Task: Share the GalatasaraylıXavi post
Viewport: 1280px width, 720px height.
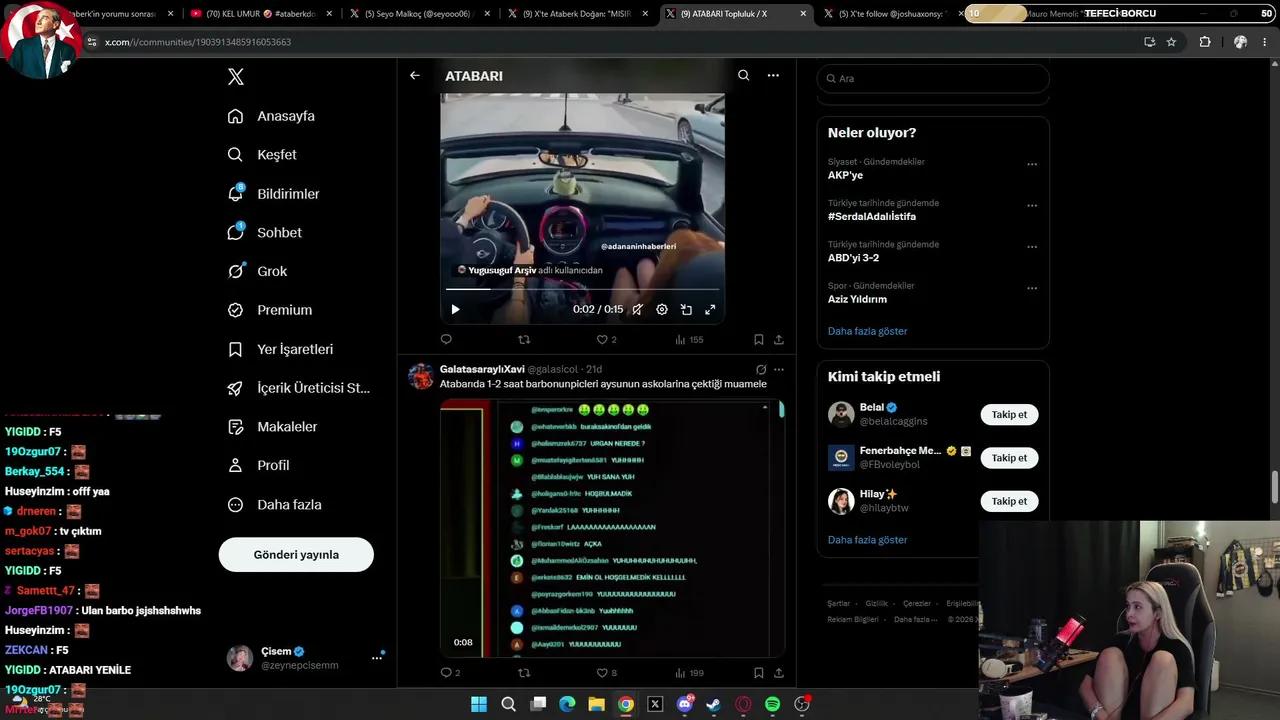Action: (x=779, y=673)
